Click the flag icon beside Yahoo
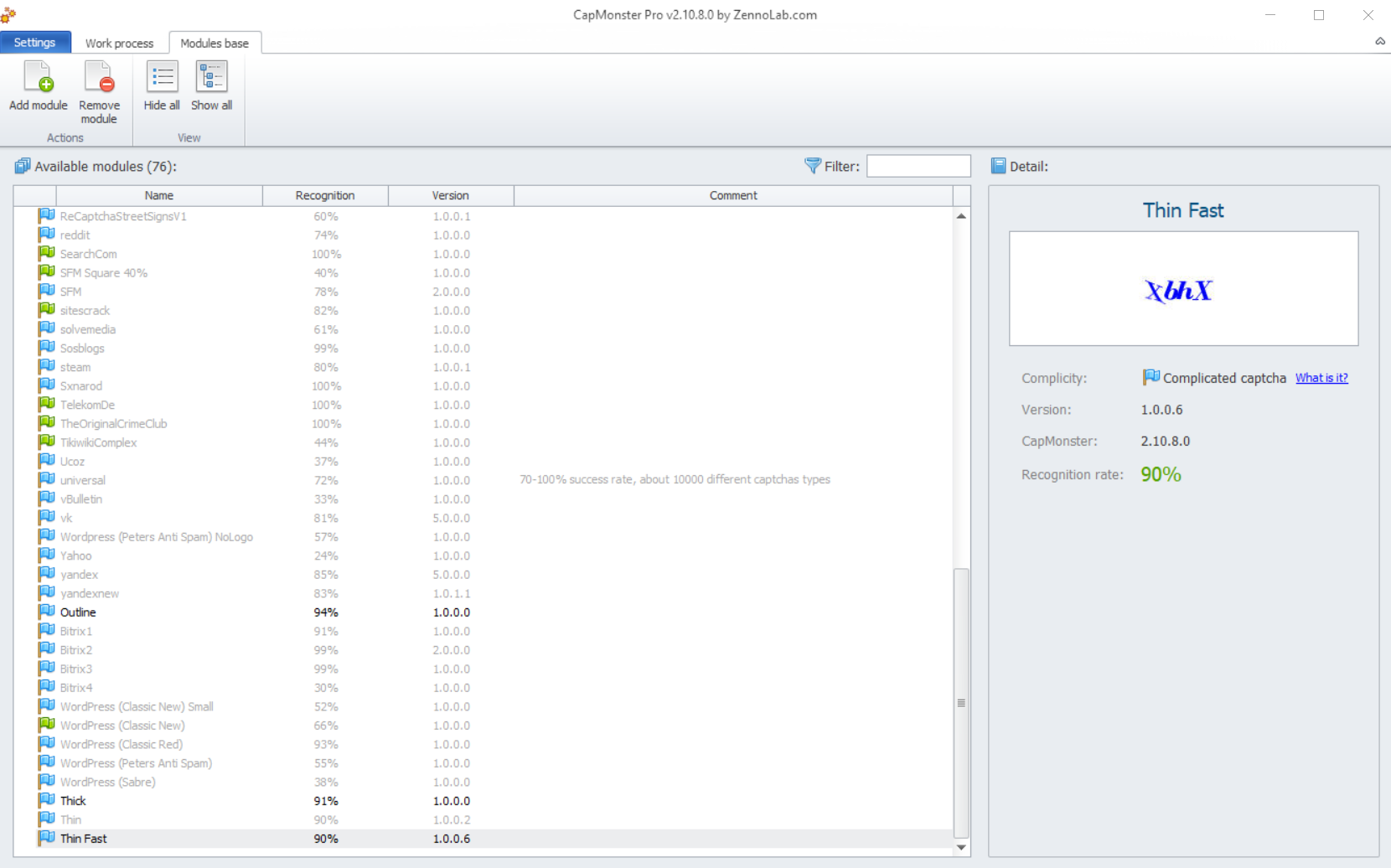The image size is (1391, 868). pyautogui.click(x=47, y=555)
